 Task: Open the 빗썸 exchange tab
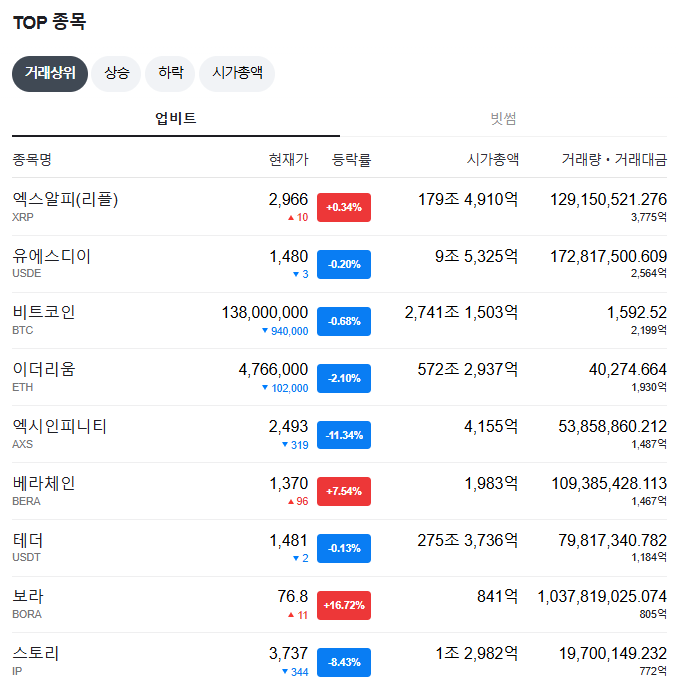click(x=503, y=119)
